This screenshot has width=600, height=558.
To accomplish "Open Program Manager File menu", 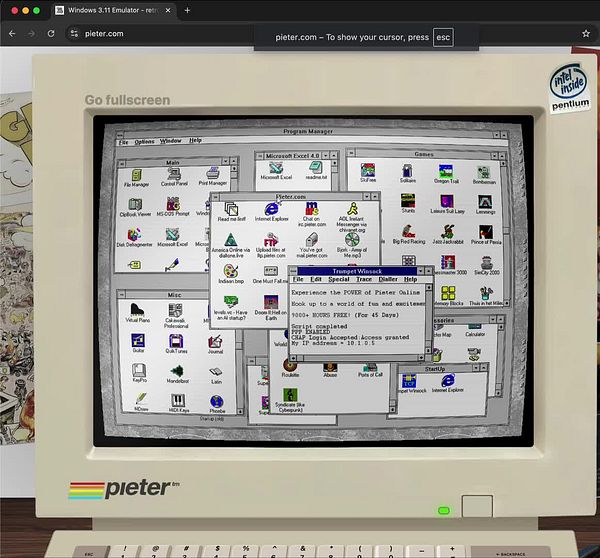I will click(x=123, y=142).
